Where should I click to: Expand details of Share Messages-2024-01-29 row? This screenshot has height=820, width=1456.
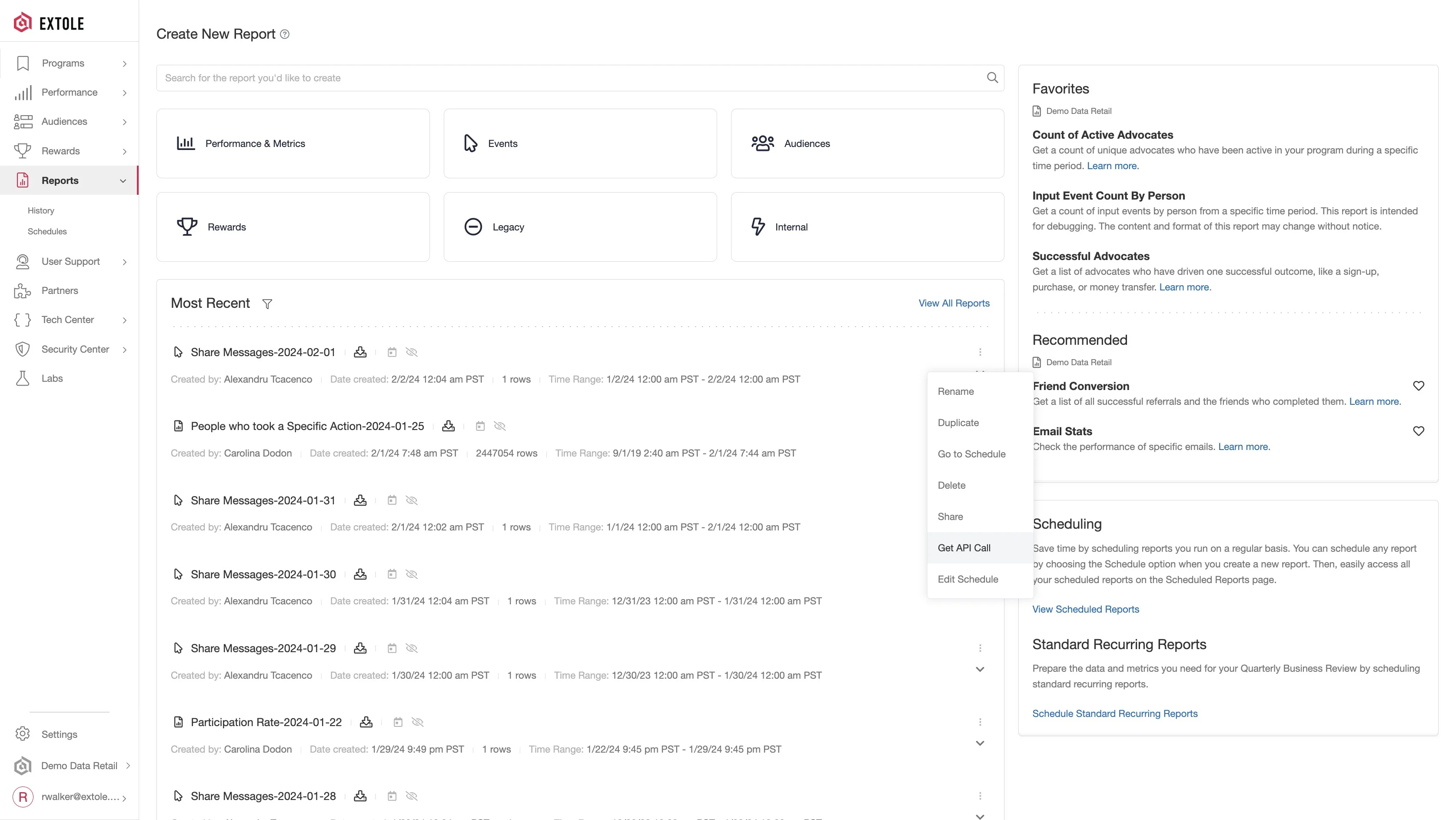(x=980, y=670)
